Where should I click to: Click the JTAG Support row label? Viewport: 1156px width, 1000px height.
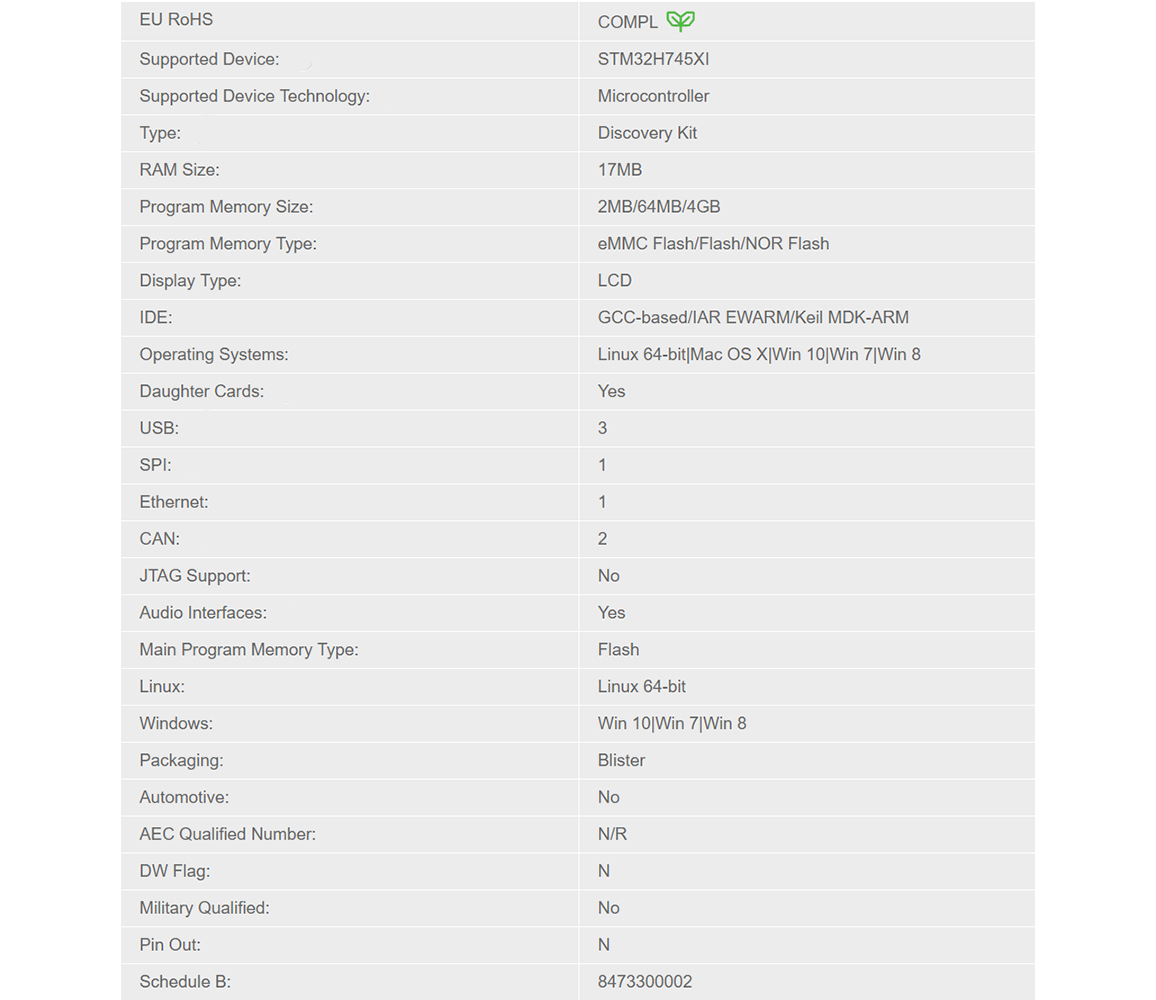(195, 576)
